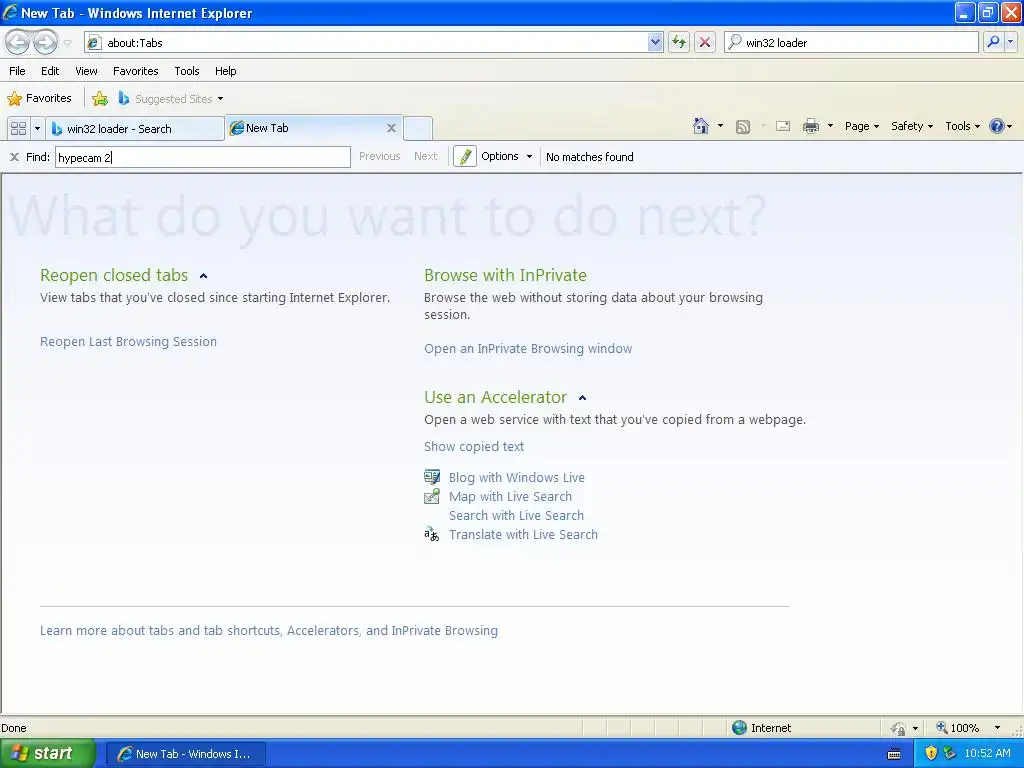Click the Show copied text link

[473, 447]
